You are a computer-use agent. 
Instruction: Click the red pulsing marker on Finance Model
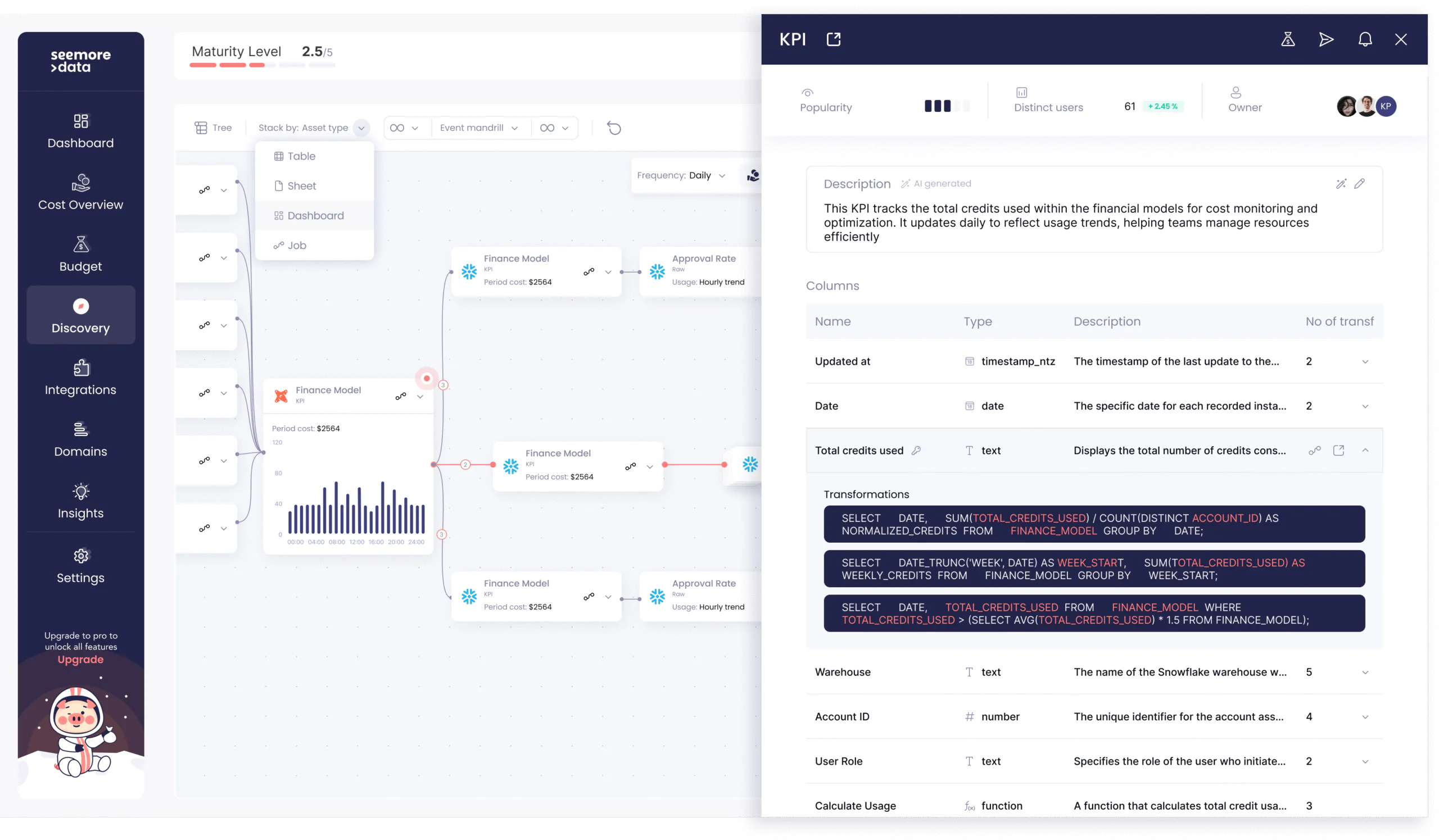pos(426,378)
